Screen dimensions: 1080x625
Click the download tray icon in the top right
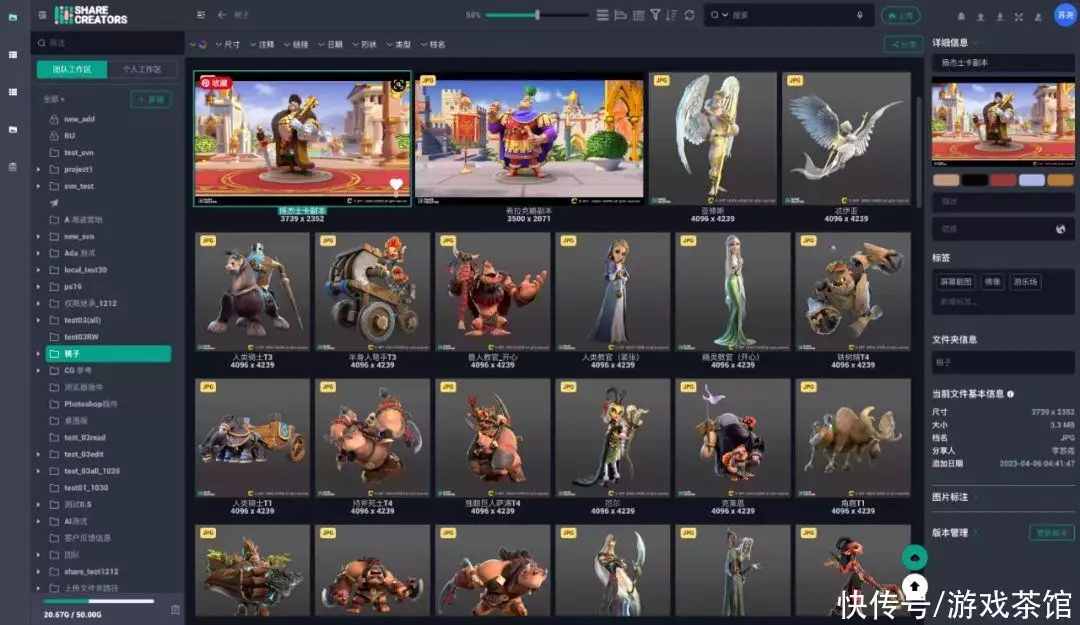999,17
